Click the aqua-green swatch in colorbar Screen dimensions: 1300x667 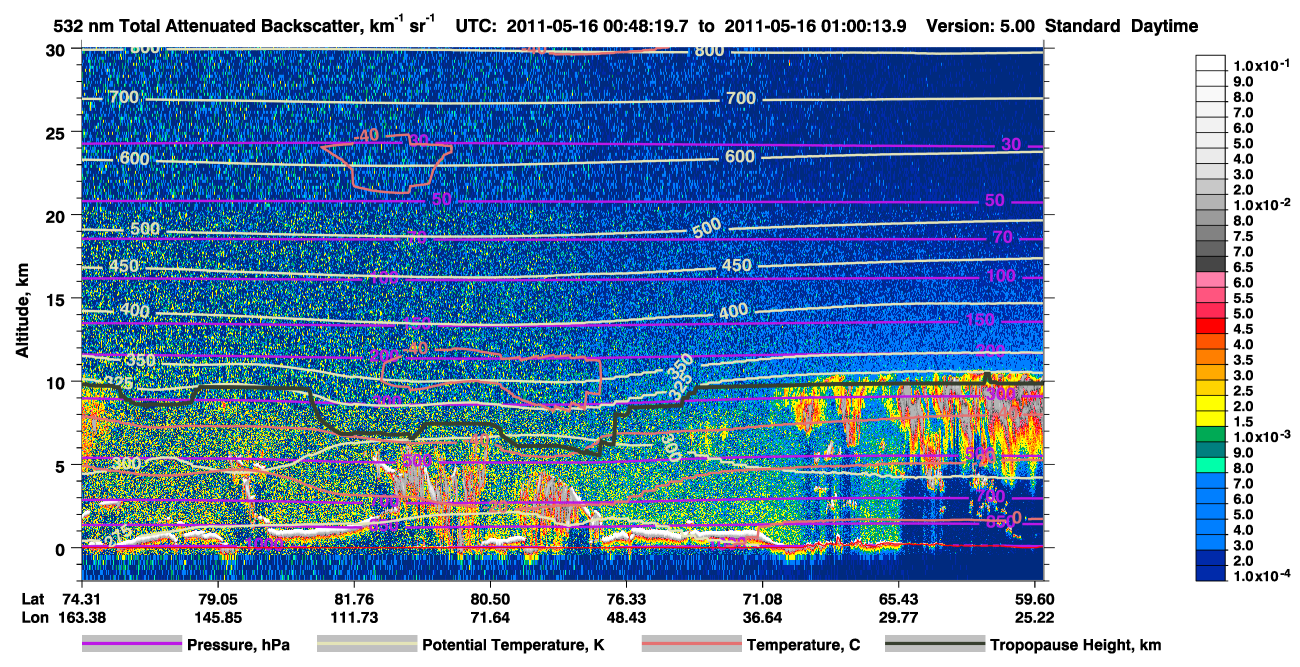point(1210,467)
